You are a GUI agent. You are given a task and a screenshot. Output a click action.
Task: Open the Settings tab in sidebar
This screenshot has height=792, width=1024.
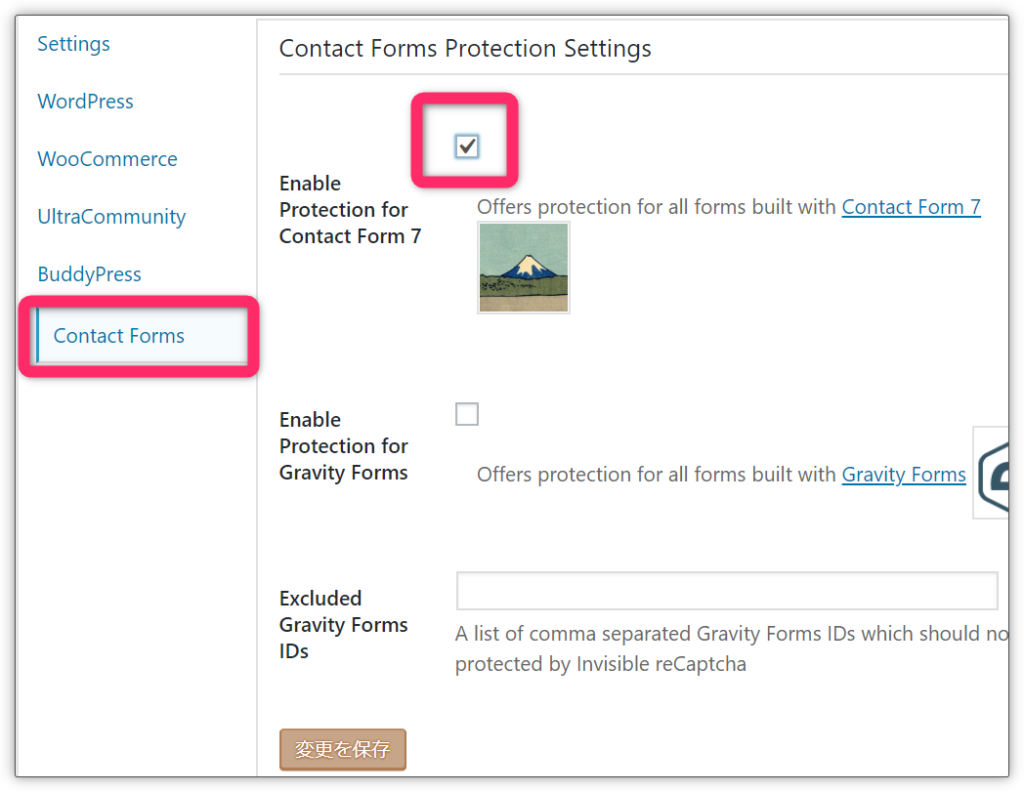74,44
